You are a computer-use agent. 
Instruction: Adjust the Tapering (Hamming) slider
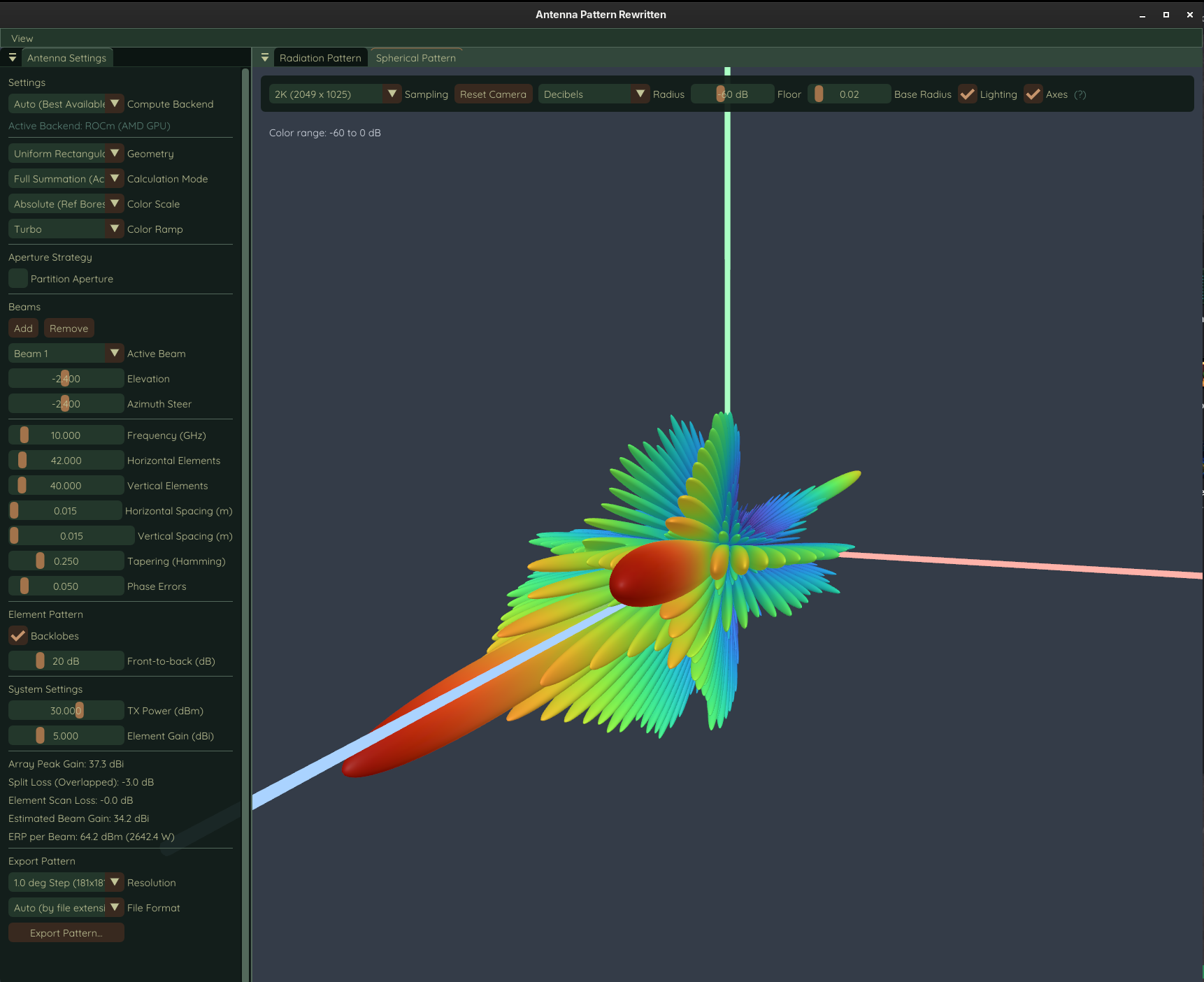coord(66,561)
